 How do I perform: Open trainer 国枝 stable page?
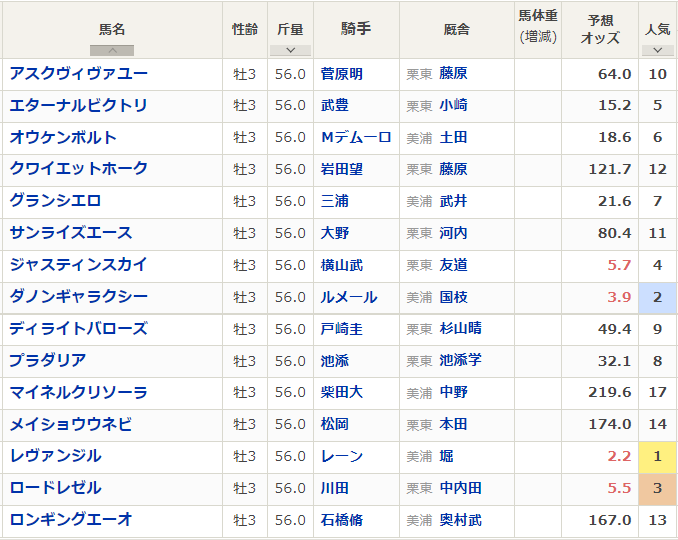[454, 297]
